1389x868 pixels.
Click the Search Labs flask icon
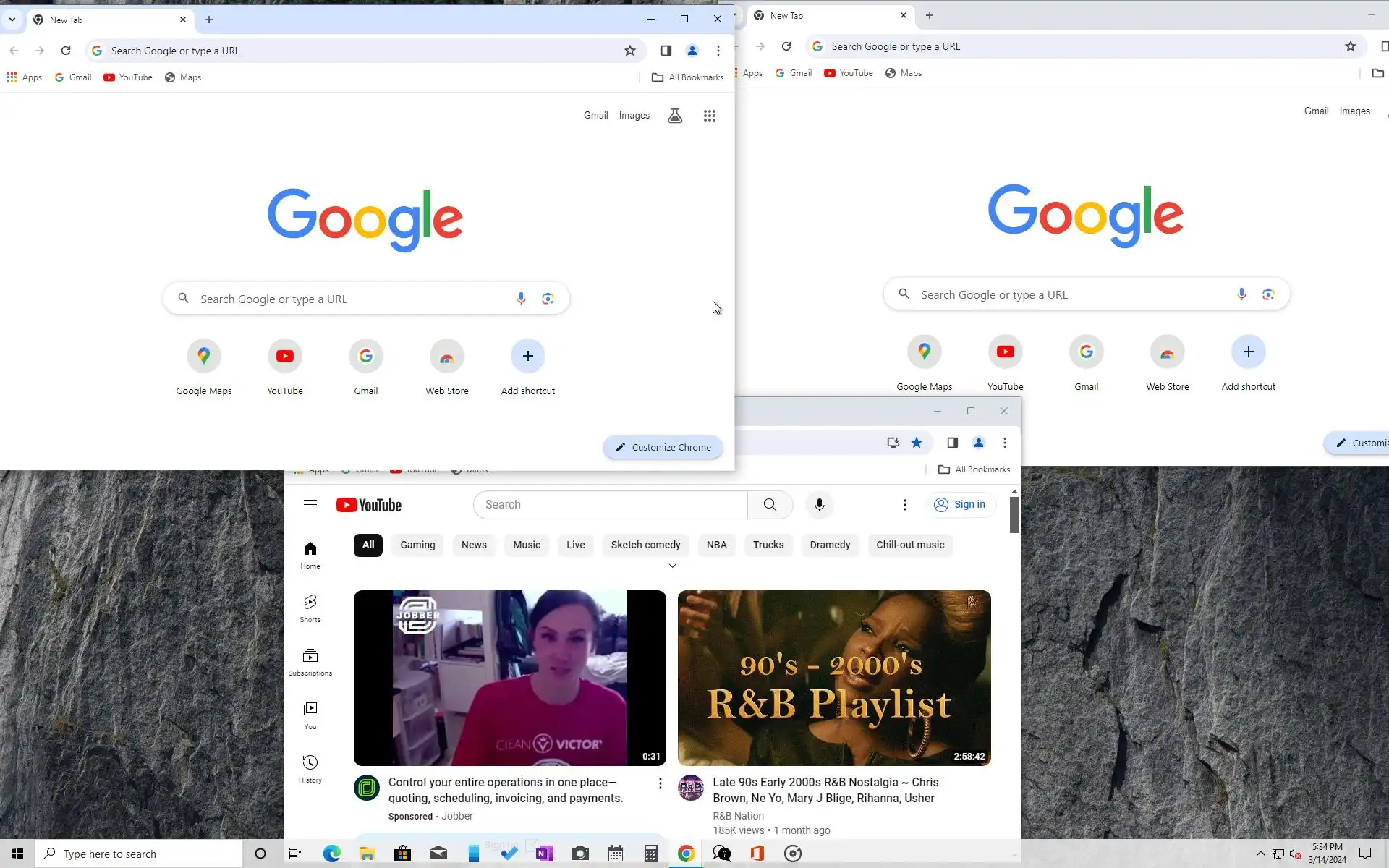tap(674, 116)
